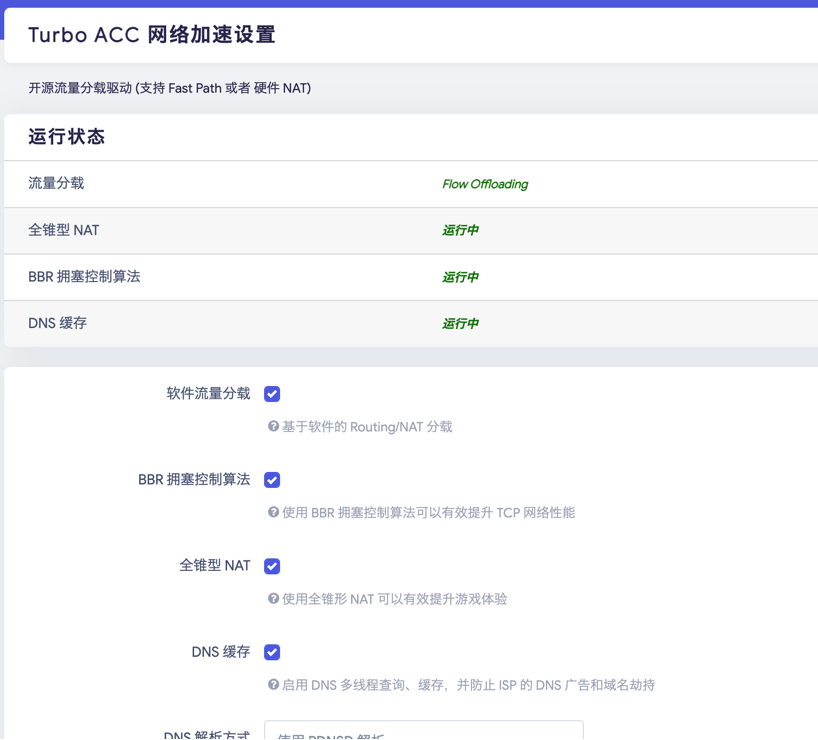Click help icon before DNS 多线程查询 hint

pos(273,685)
